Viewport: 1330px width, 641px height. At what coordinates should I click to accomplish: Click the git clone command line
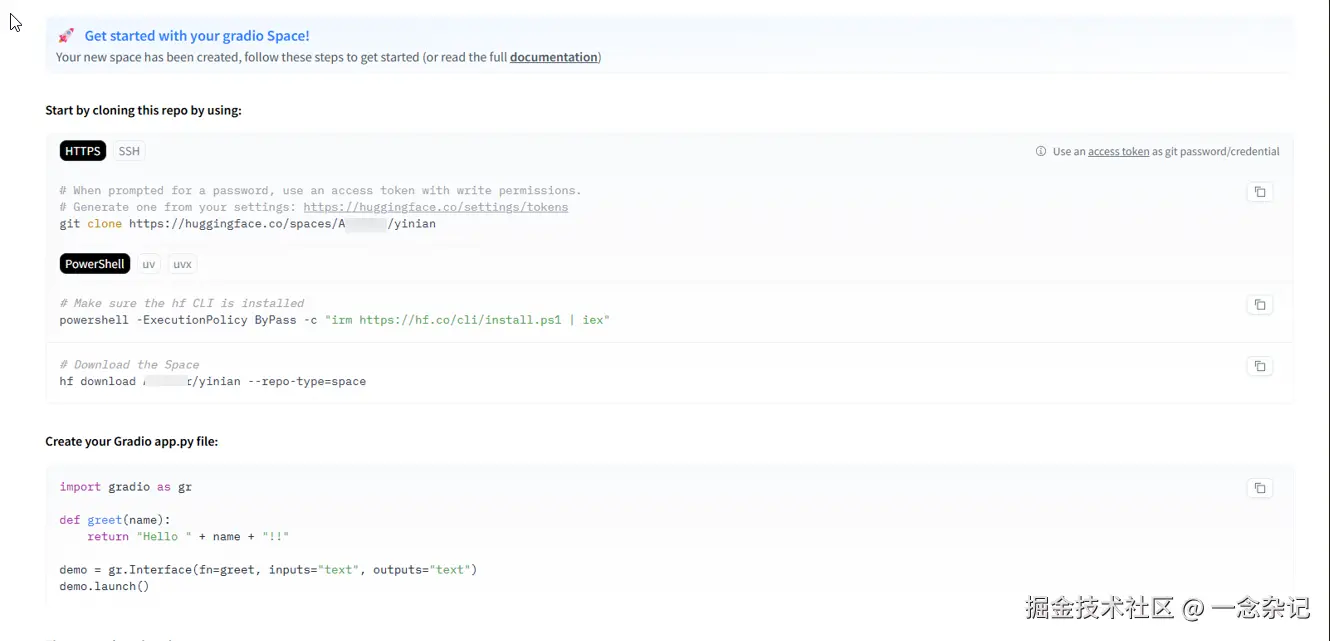point(248,224)
